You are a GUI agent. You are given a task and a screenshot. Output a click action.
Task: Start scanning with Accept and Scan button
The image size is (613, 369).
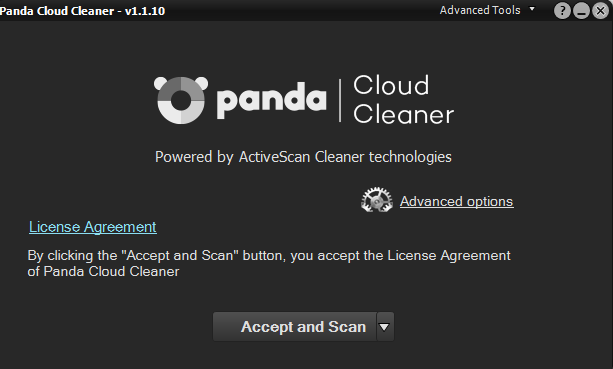click(x=295, y=326)
